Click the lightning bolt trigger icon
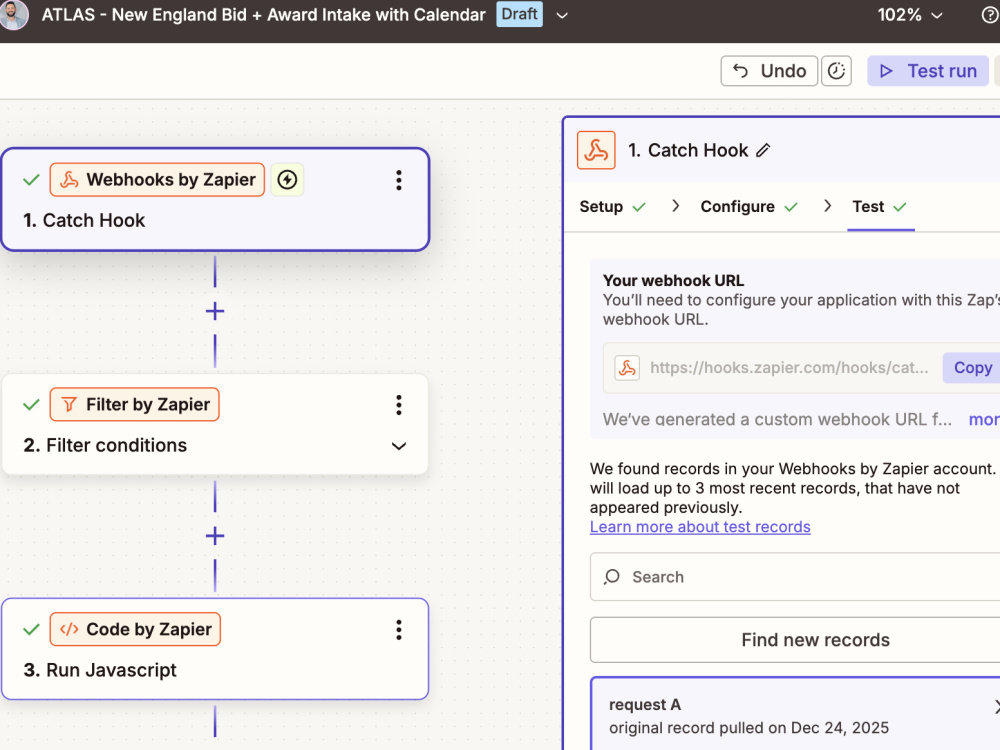1000x750 pixels. [287, 180]
